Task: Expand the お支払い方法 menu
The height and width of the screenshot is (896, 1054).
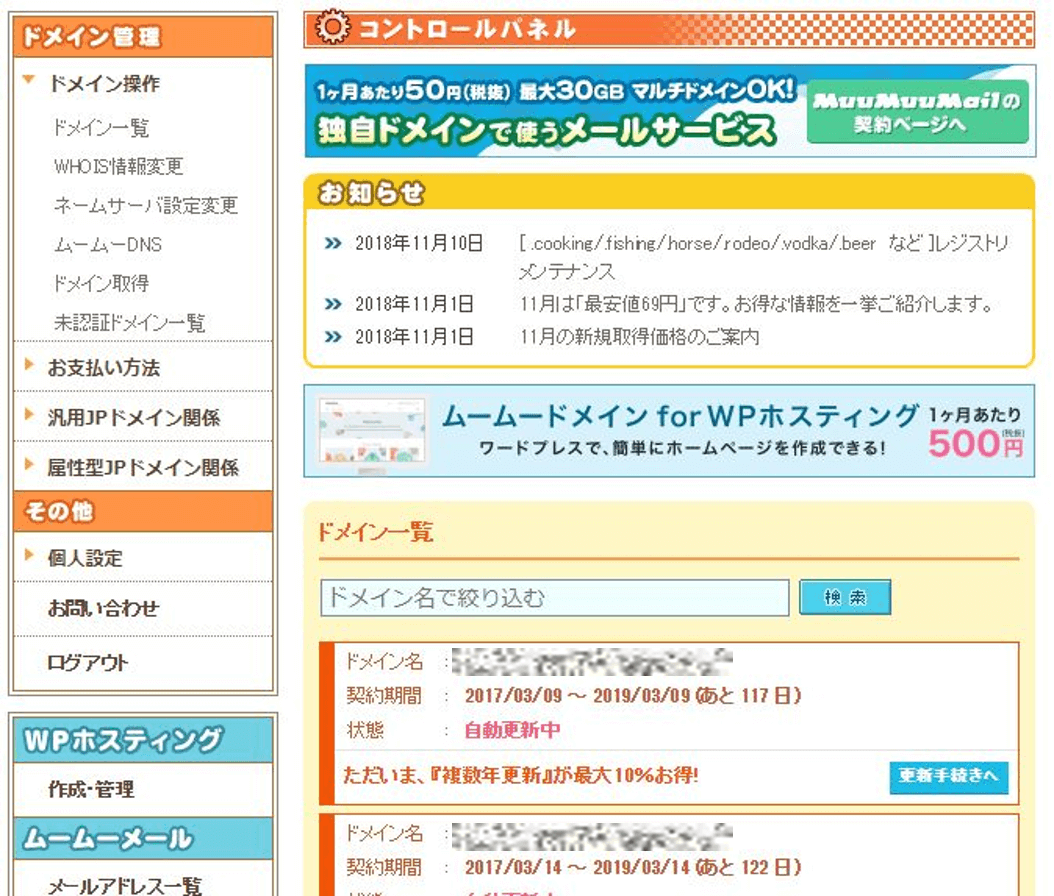Action: [103, 368]
